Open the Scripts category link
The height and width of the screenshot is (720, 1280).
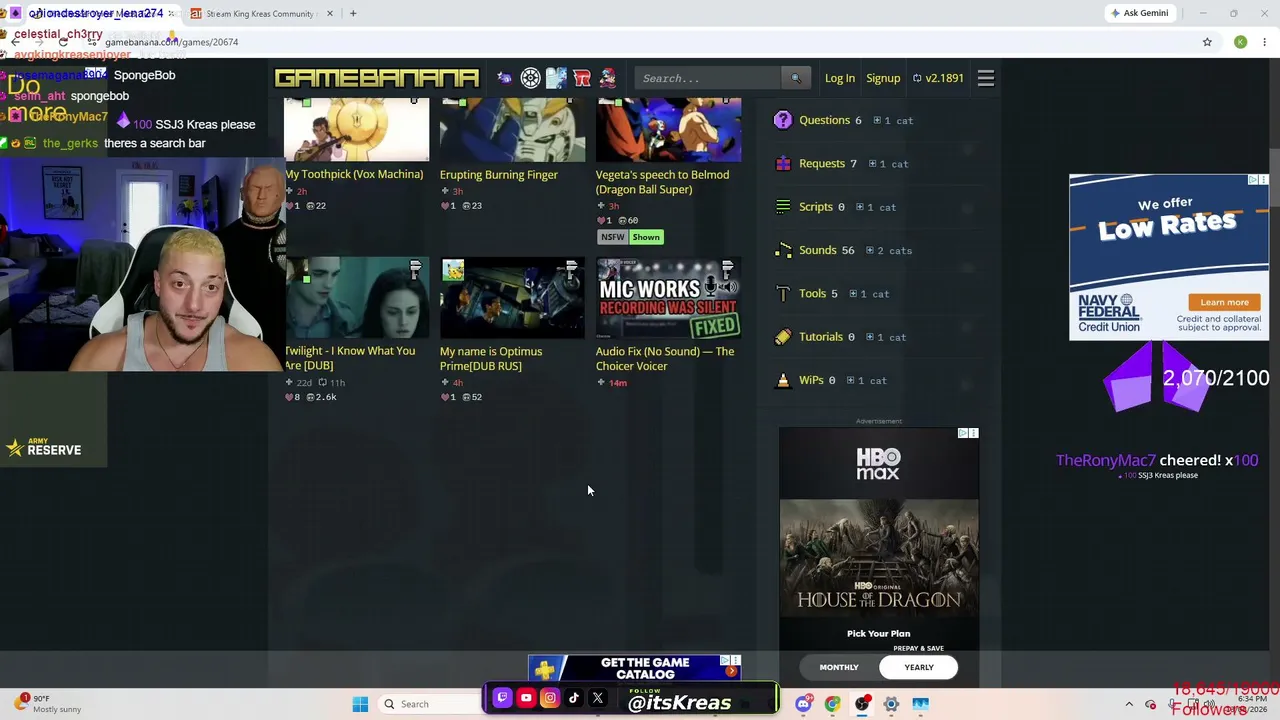[x=816, y=207]
